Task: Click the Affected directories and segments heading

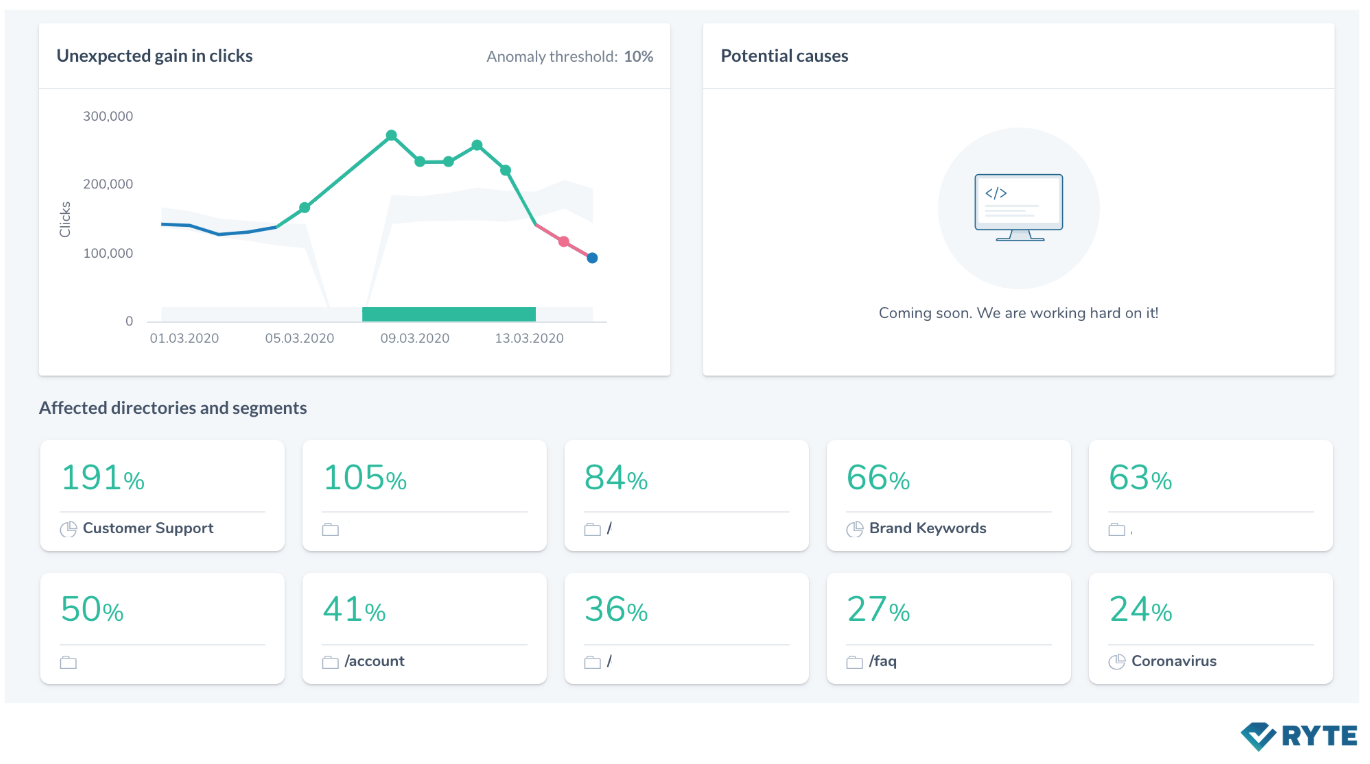Action: tap(173, 408)
